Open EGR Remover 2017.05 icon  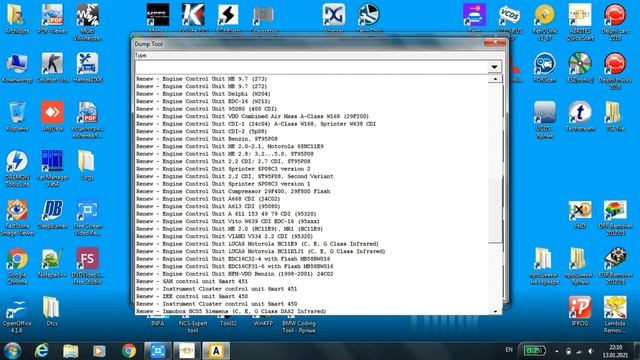click(615, 266)
